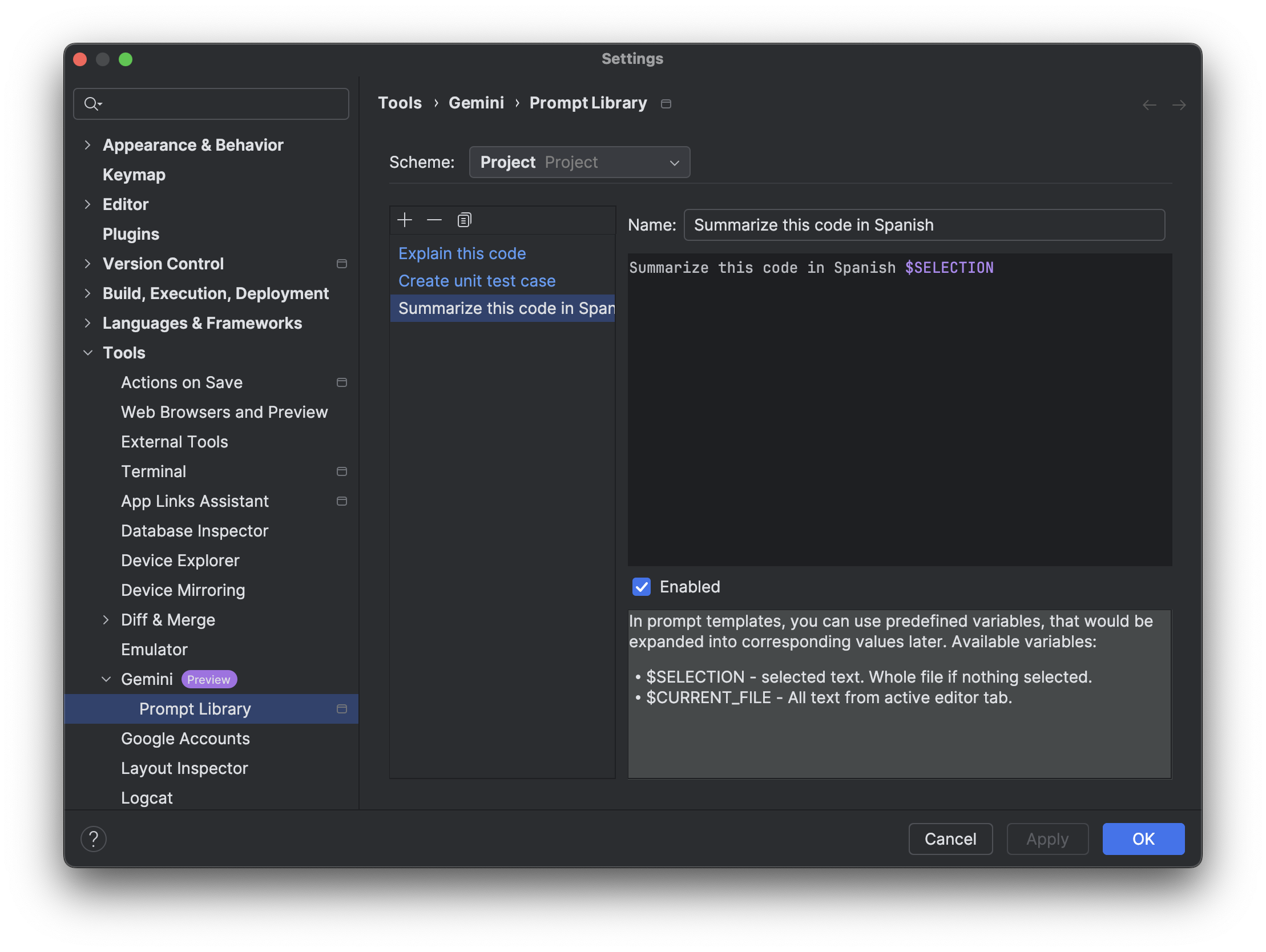This screenshot has width=1266, height=952.
Task: Click the Version Control settings icon
Action: click(x=341, y=263)
